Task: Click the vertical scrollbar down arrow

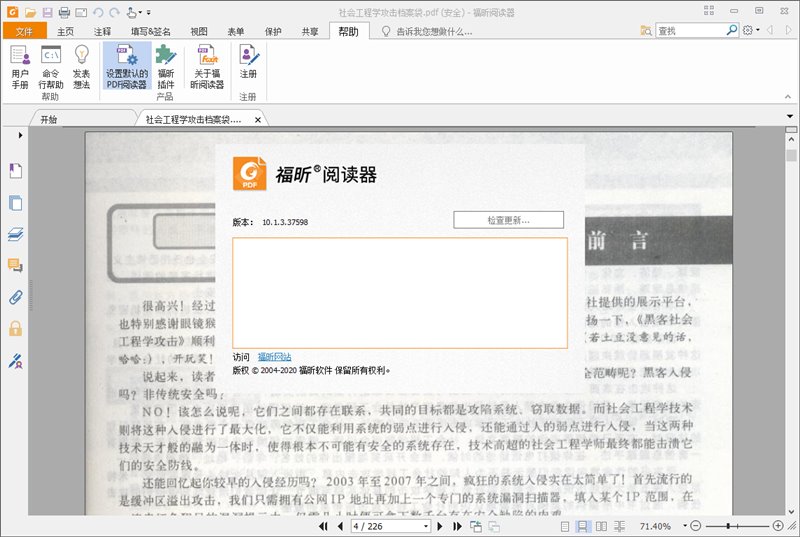Action: pyautogui.click(x=791, y=510)
